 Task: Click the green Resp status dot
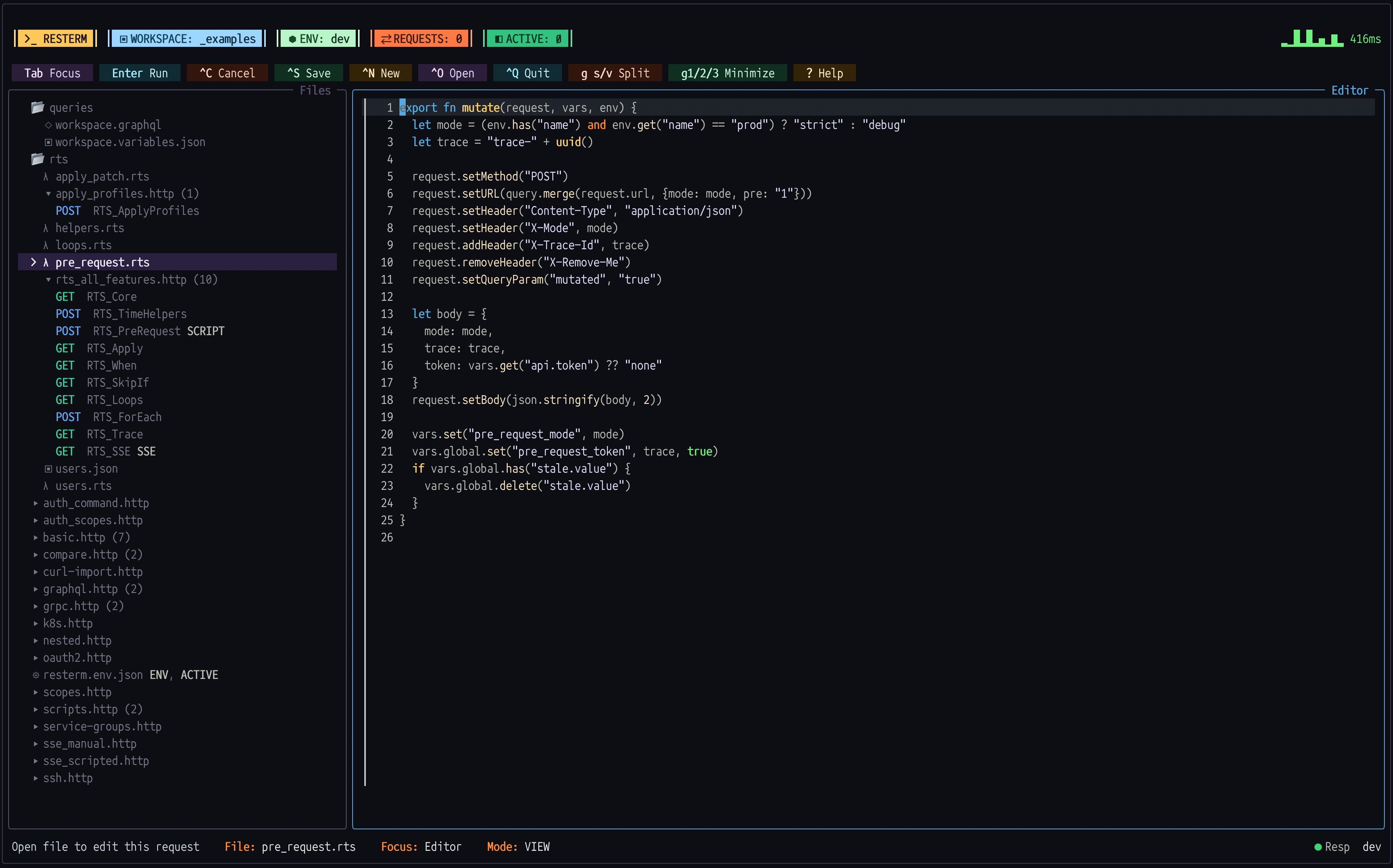pos(1318,847)
